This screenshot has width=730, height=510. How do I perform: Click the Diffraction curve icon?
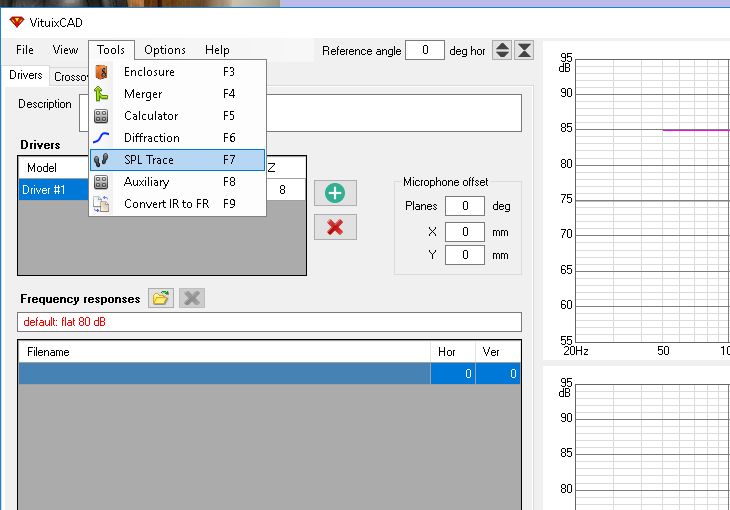[101, 138]
